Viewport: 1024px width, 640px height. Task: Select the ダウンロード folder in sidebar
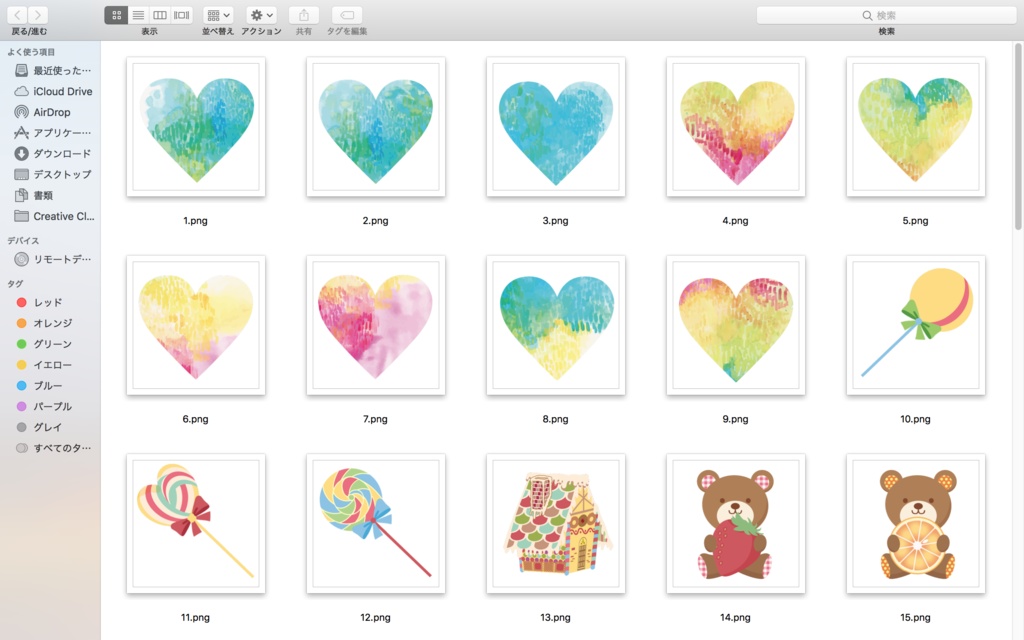pyautogui.click(x=54, y=153)
